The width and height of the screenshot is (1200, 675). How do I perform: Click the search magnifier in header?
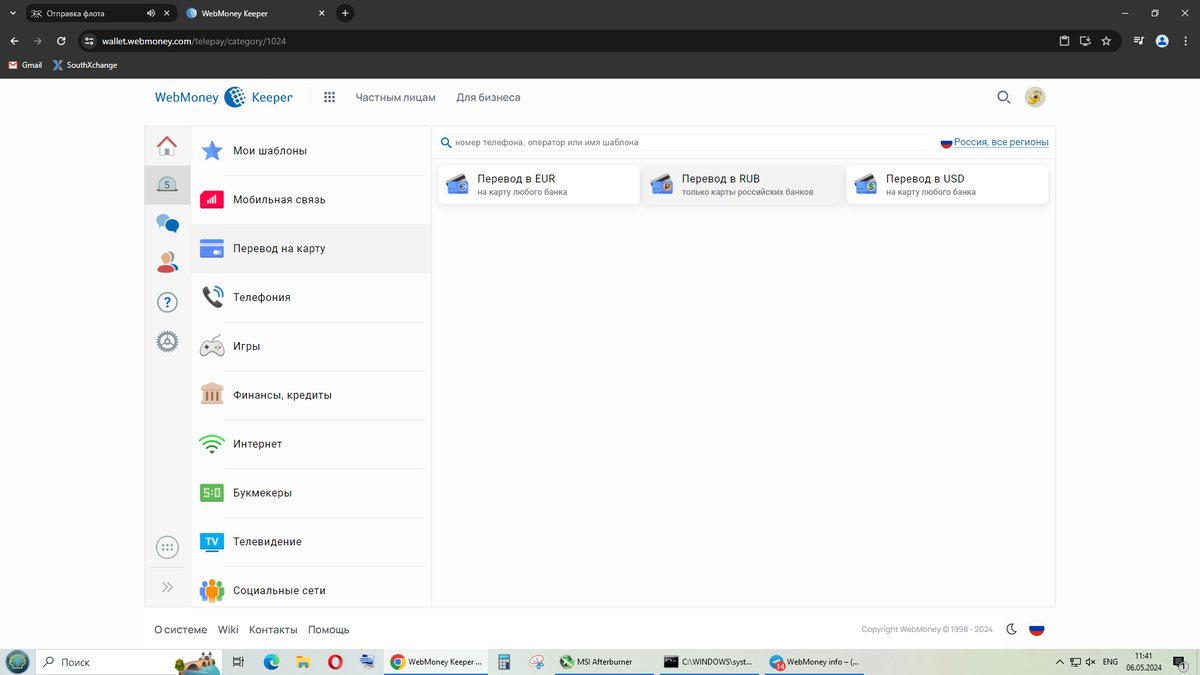1003,97
